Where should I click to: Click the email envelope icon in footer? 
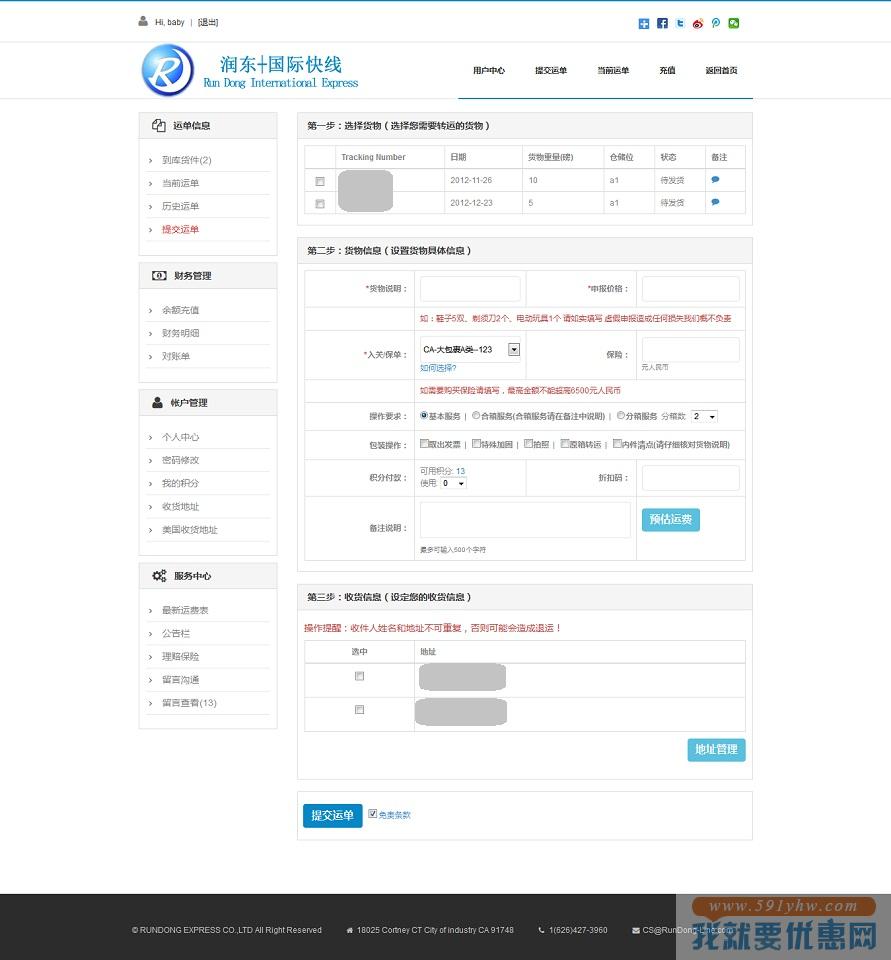click(636, 930)
